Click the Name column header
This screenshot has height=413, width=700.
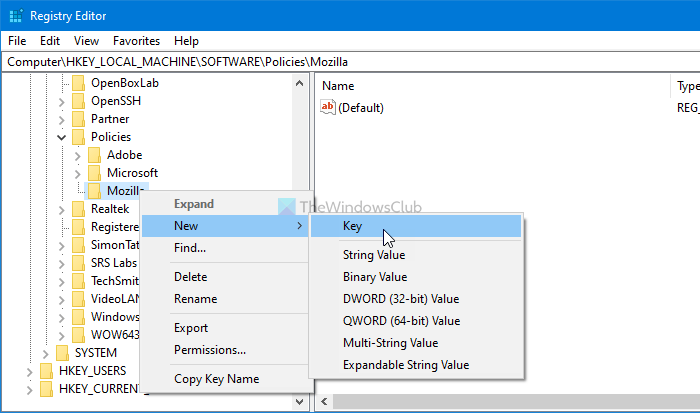coord(493,86)
